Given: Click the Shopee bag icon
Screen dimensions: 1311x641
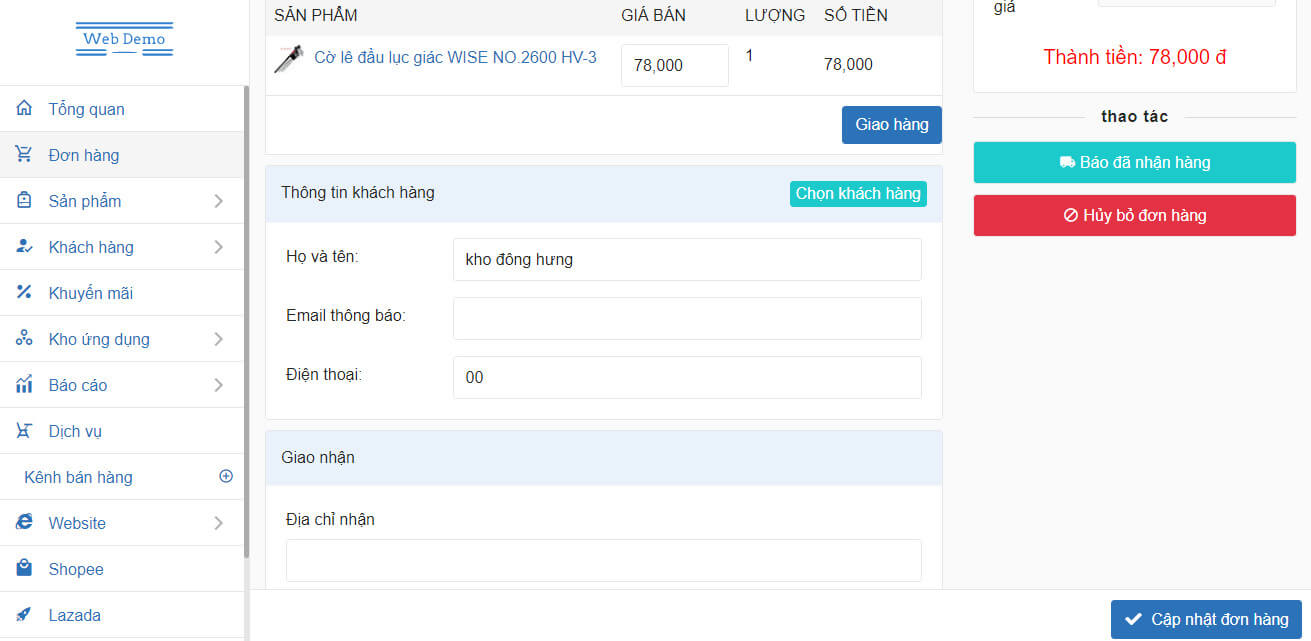Looking at the screenshot, I should [25, 569].
